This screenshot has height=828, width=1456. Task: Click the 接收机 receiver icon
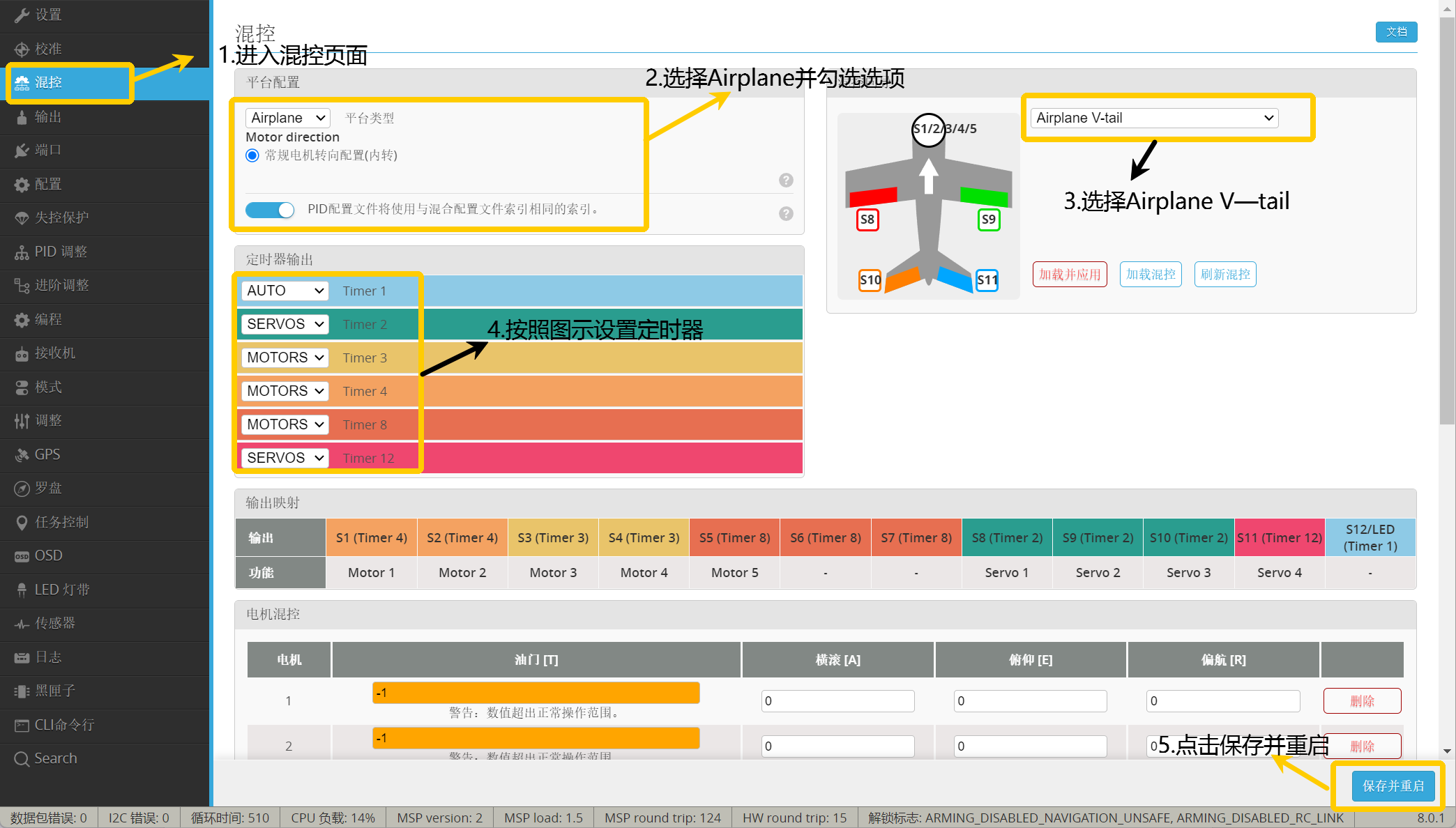[22, 354]
